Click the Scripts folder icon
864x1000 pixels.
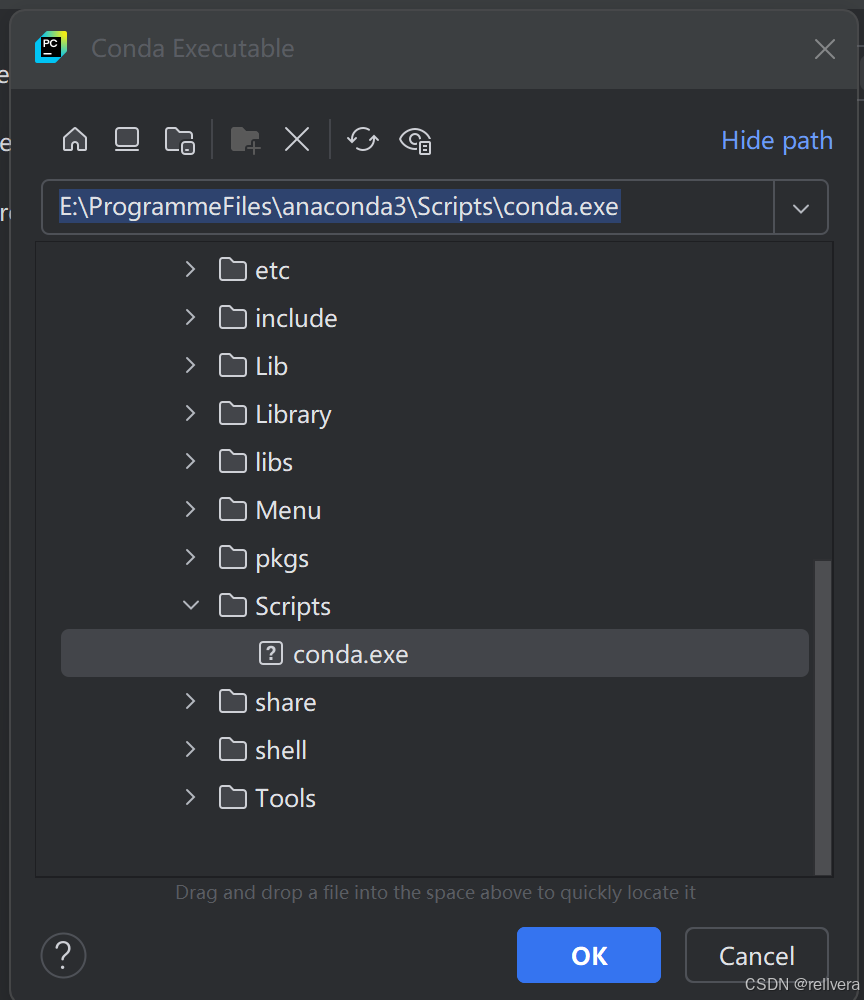[233, 605]
